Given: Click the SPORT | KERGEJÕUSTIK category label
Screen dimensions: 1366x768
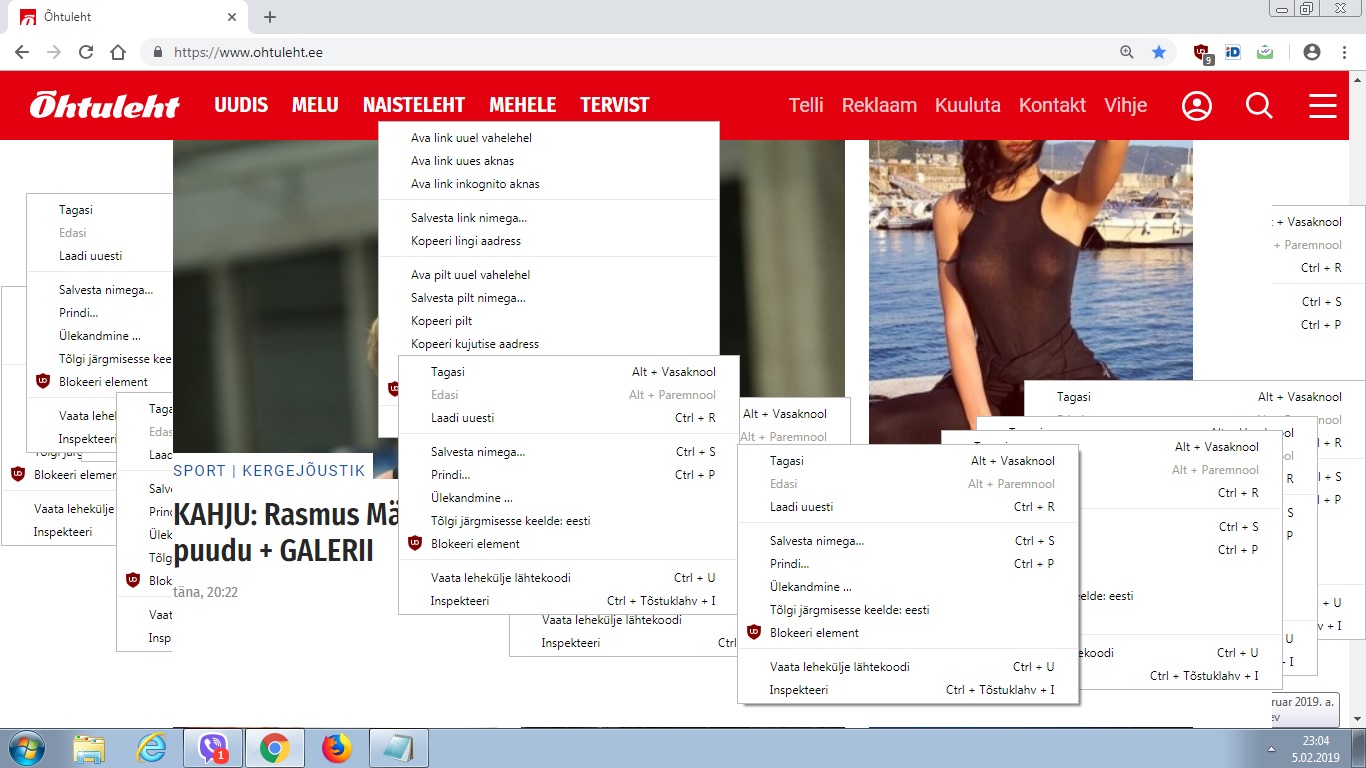Looking at the screenshot, I should coord(270,470).
